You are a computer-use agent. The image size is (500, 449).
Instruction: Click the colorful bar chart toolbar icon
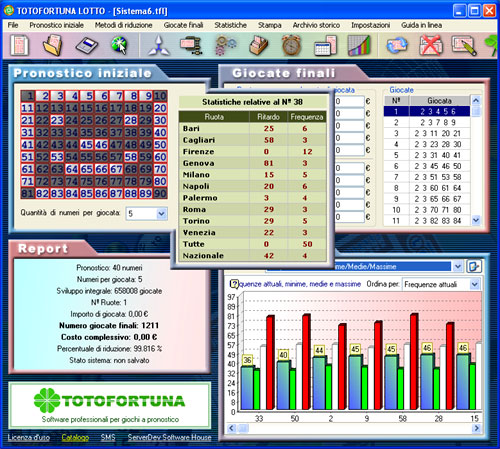click(x=359, y=45)
